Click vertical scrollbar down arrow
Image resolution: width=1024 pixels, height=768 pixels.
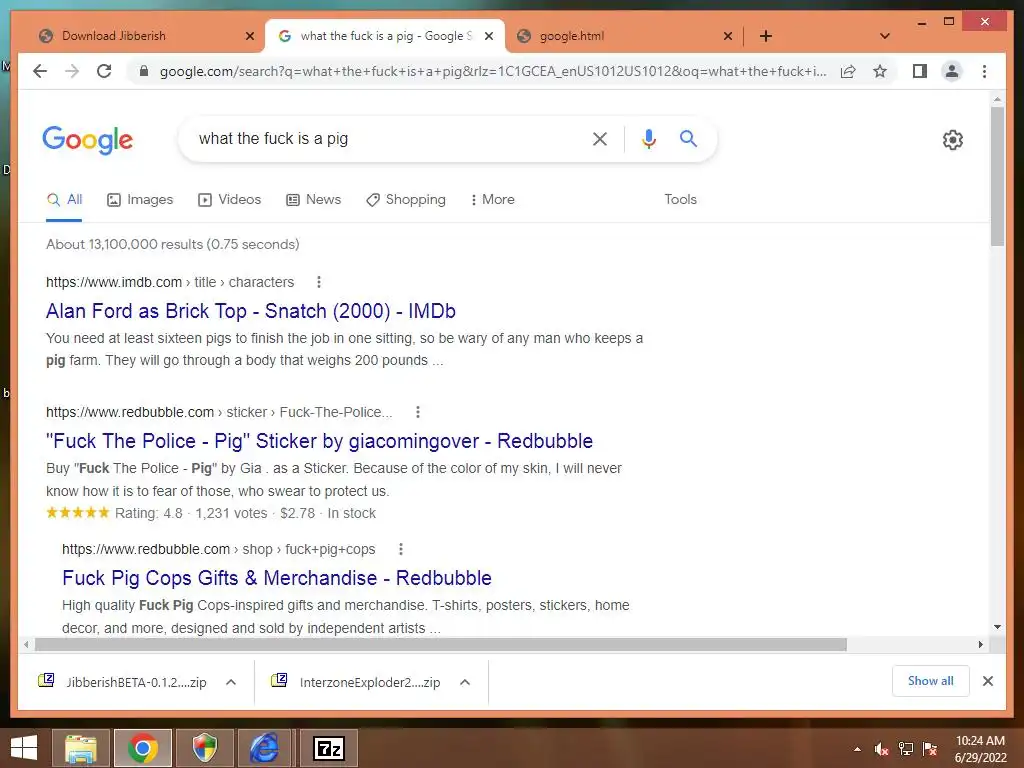pyautogui.click(x=997, y=627)
